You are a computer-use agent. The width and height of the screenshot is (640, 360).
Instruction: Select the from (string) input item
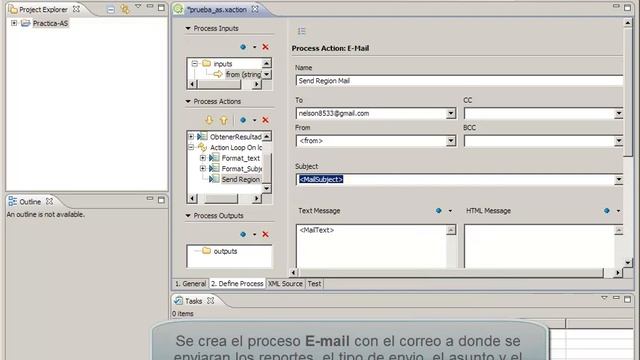click(243, 74)
